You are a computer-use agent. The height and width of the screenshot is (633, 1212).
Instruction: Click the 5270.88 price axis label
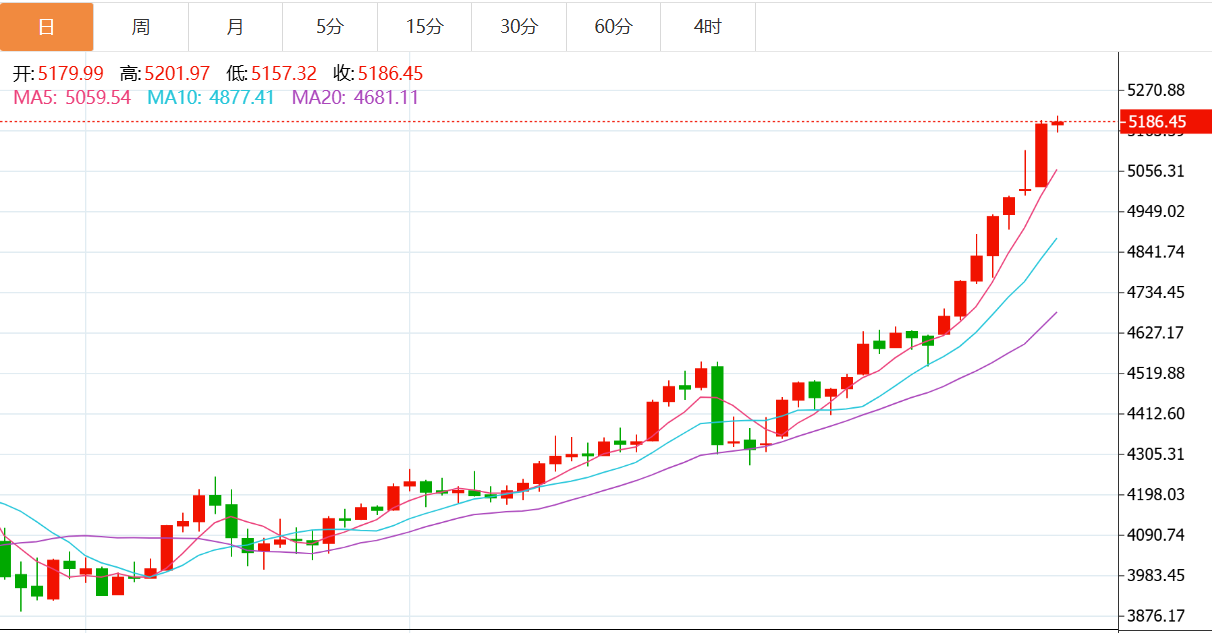tap(1156, 90)
